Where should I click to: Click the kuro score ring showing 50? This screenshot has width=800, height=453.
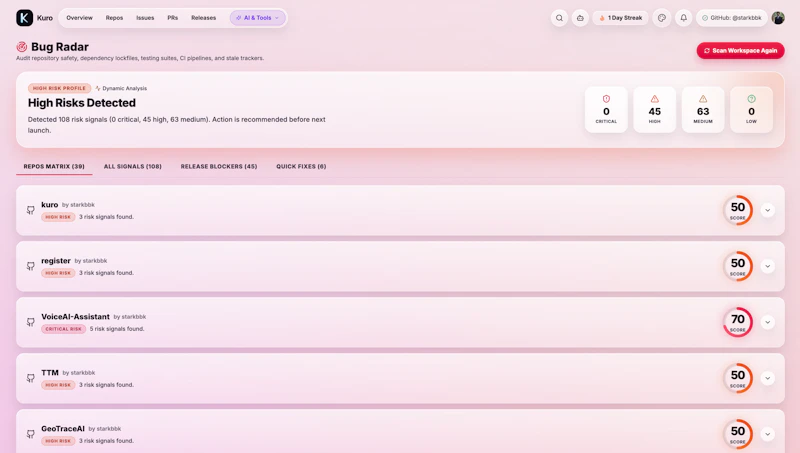738,210
